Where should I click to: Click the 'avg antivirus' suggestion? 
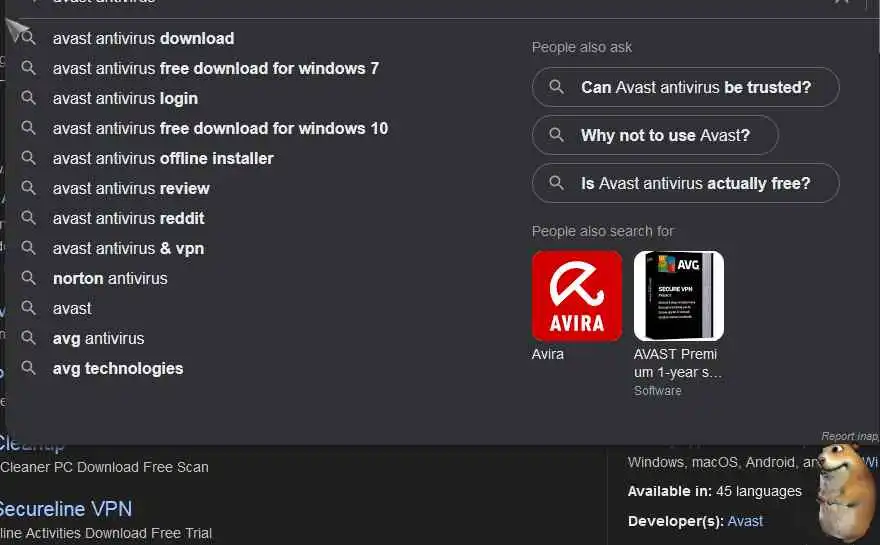click(x=98, y=338)
